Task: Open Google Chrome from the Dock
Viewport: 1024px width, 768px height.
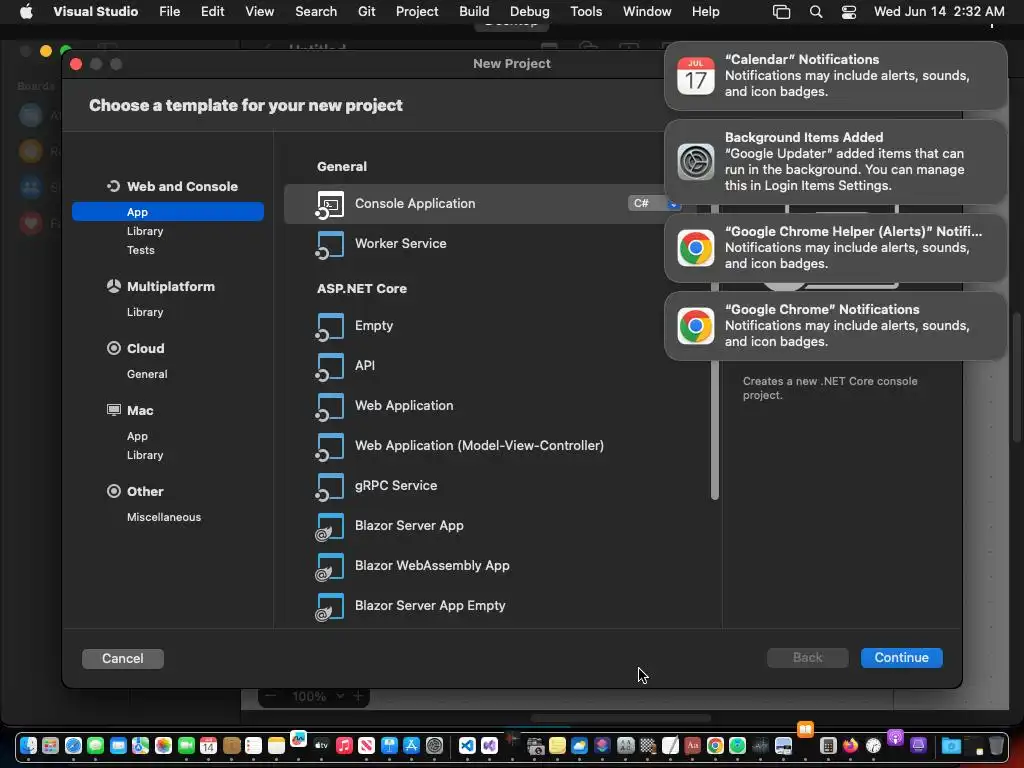Action: pos(715,745)
